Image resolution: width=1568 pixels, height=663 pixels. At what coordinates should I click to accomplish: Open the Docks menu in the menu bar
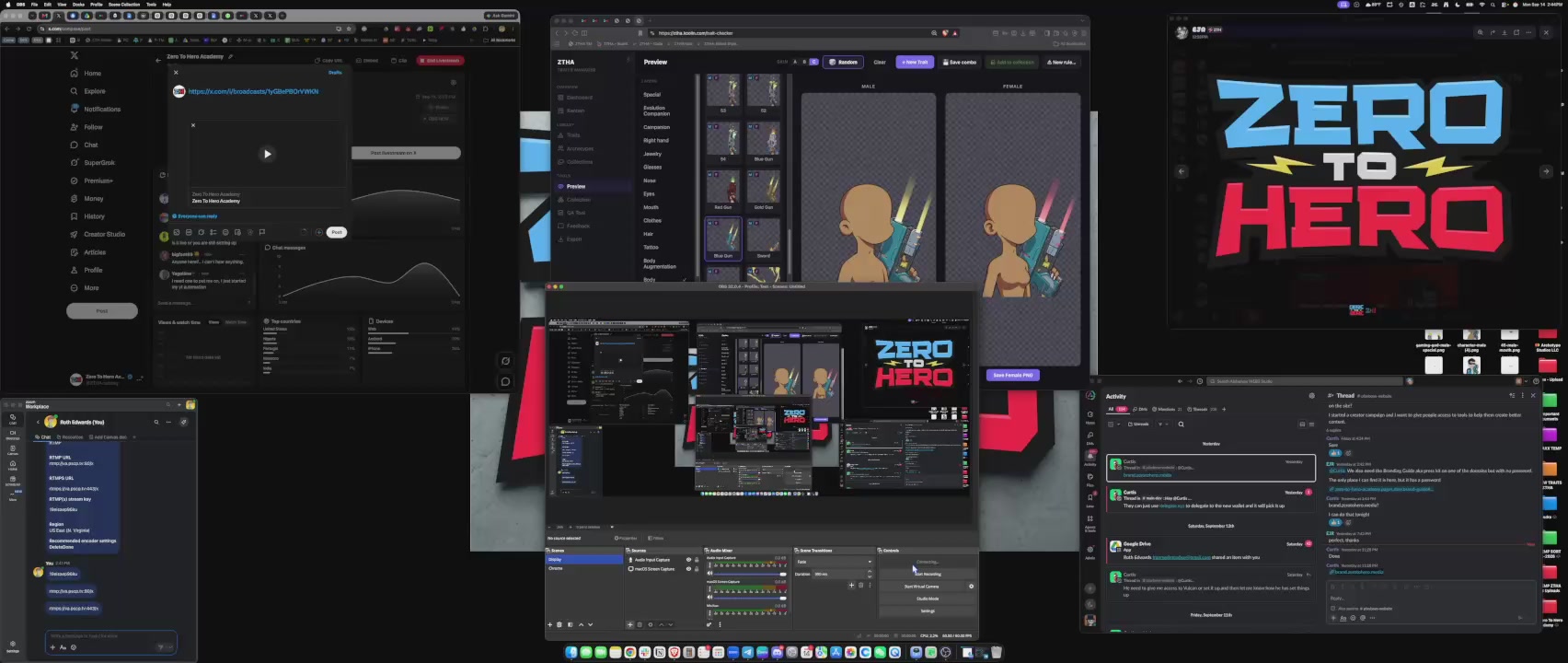pyautogui.click(x=79, y=4)
